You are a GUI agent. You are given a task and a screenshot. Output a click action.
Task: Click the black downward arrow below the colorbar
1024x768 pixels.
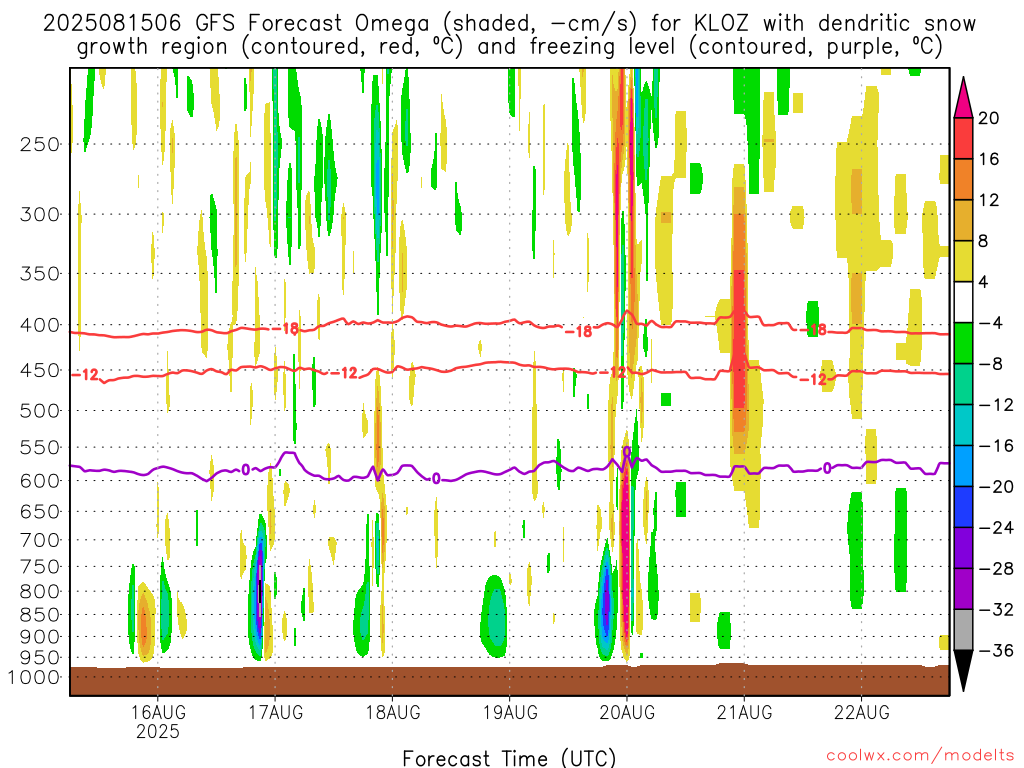coord(963,671)
